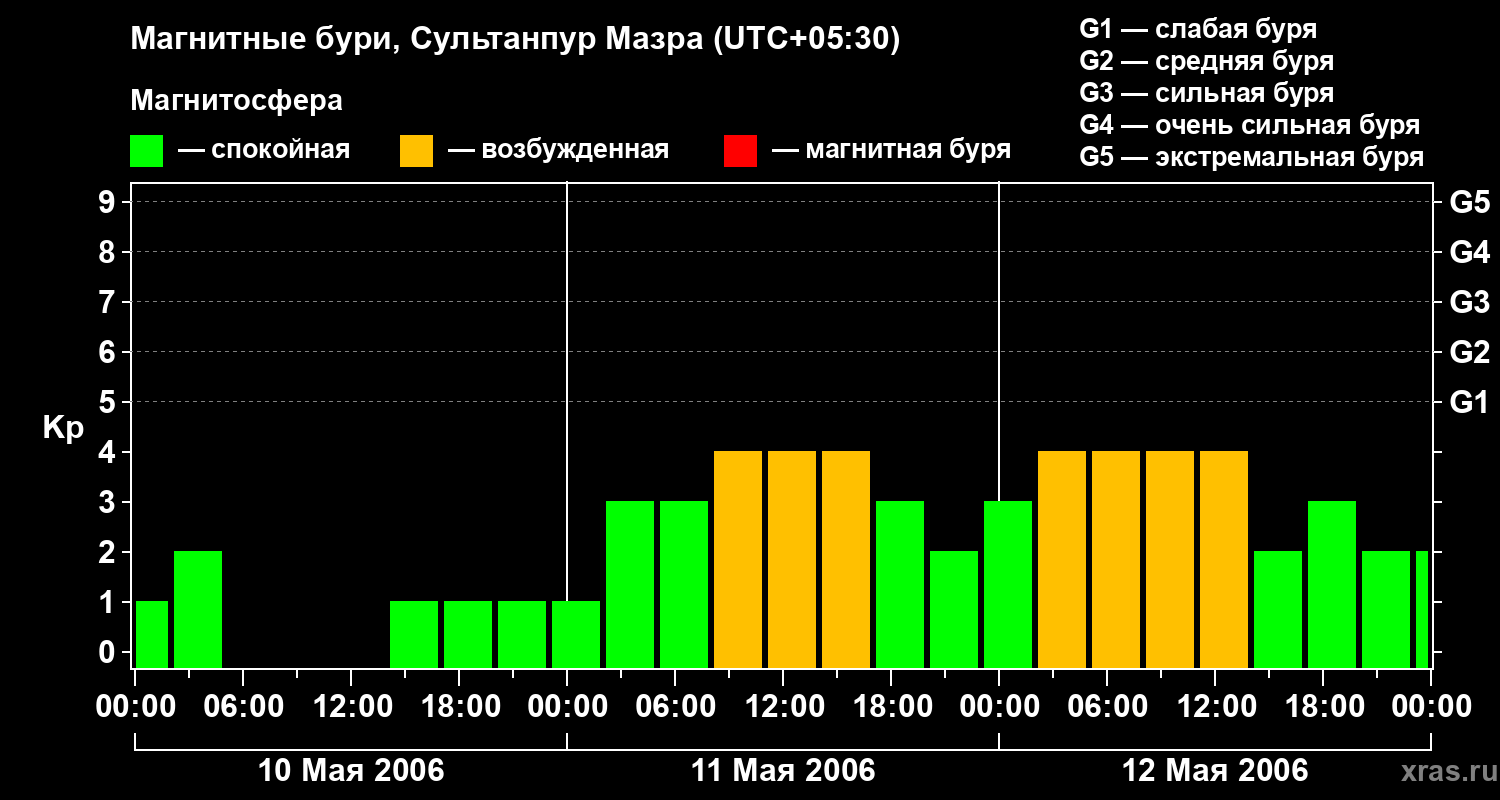The height and width of the screenshot is (800, 1500).
Task: Click the 'G1 — слабая буря' legend line
Action: 1198,29
